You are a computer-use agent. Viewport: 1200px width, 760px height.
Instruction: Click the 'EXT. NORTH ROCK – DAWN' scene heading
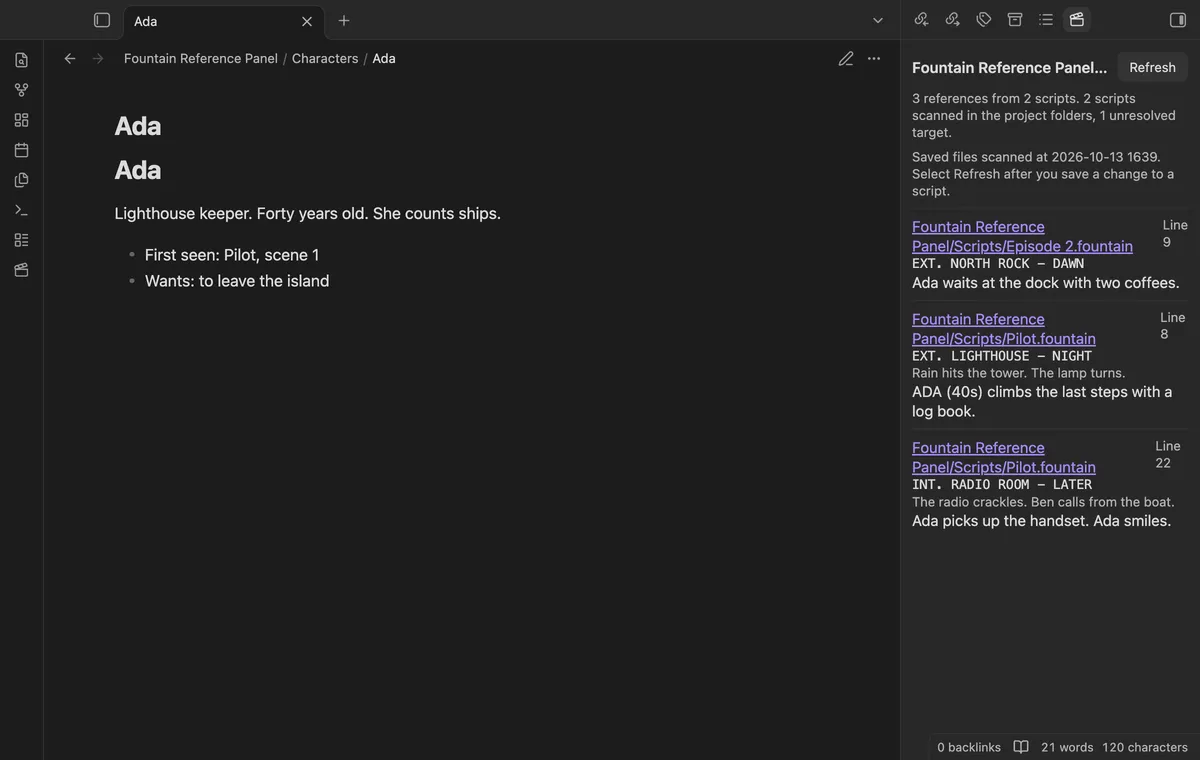[x=998, y=264]
